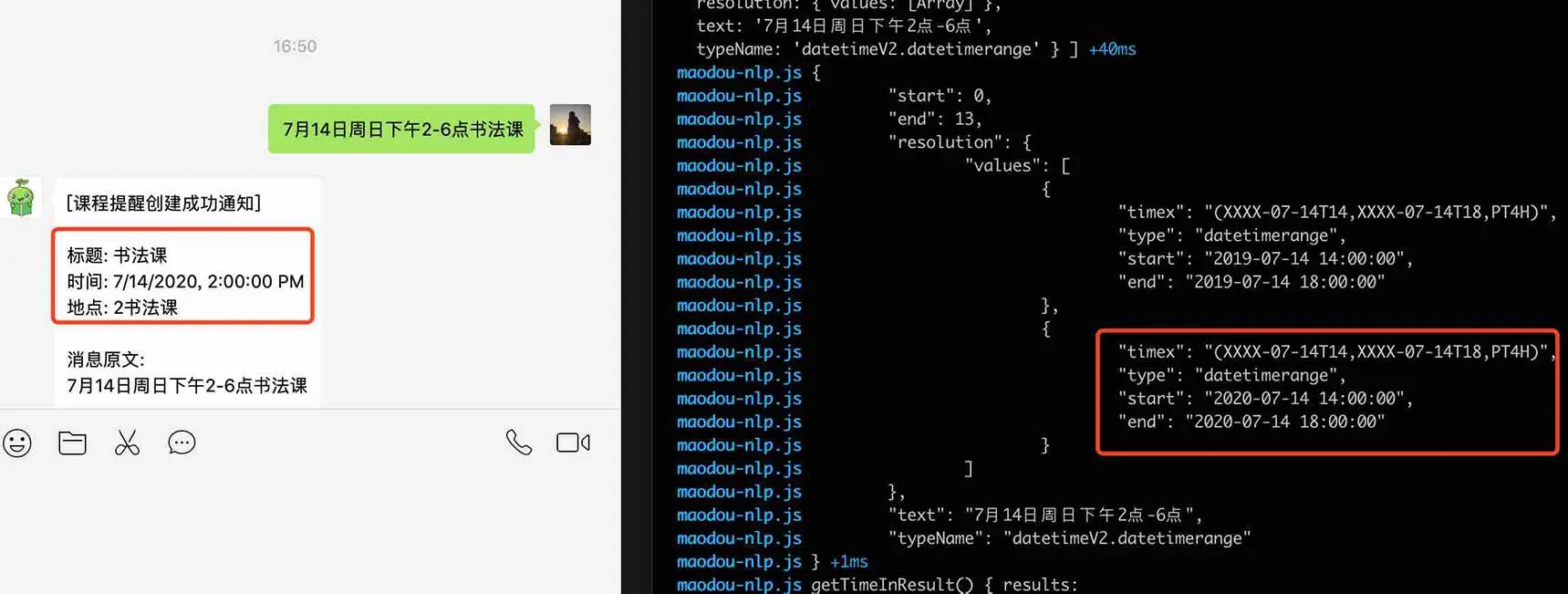Image resolution: width=1568 pixels, height=594 pixels.
Task: Click the 时间: 7/14/2020, 2:00:00 PM line
Action: coord(185,282)
